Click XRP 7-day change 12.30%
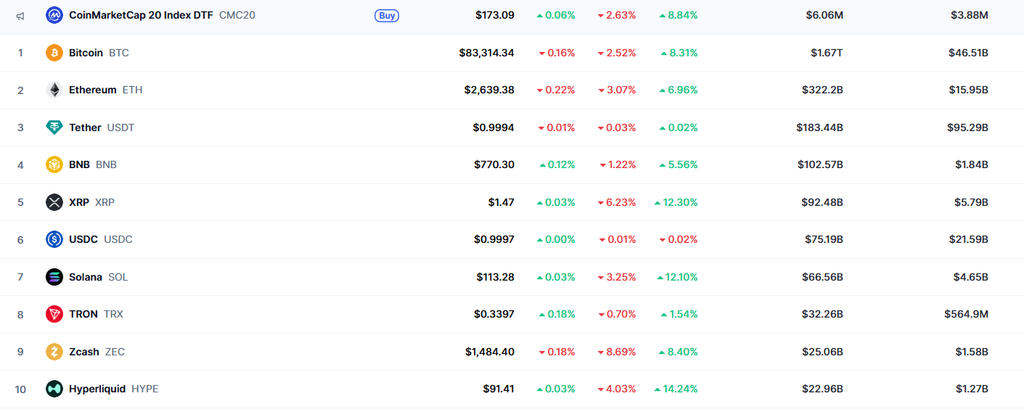This screenshot has height=411, width=1024. click(x=676, y=202)
